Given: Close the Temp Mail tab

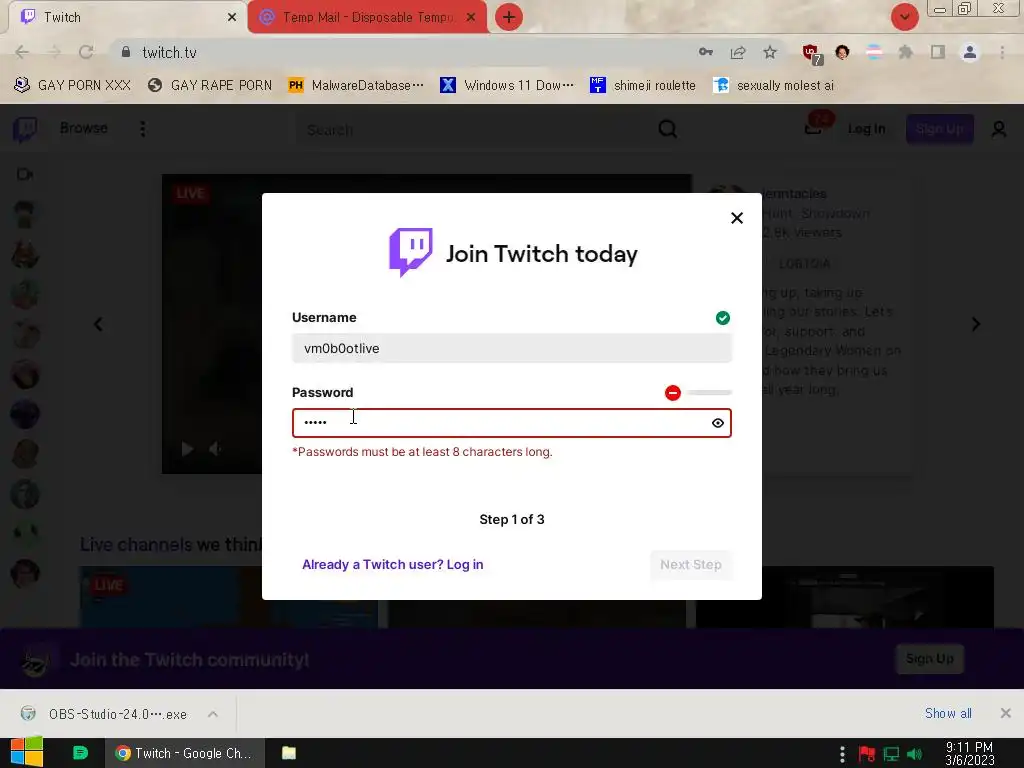Looking at the screenshot, I should click(x=471, y=17).
